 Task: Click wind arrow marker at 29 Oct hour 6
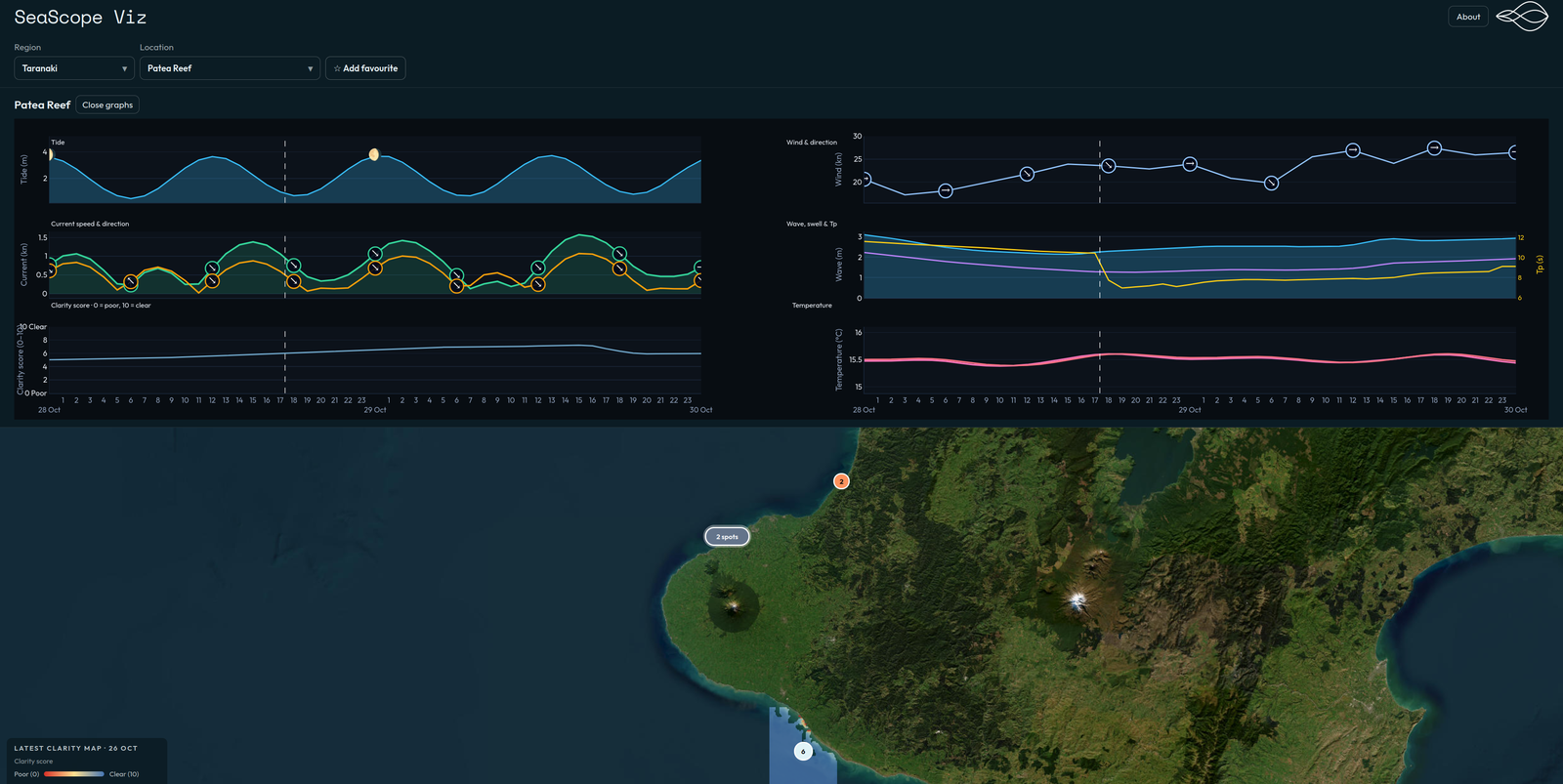[x=1271, y=183]
